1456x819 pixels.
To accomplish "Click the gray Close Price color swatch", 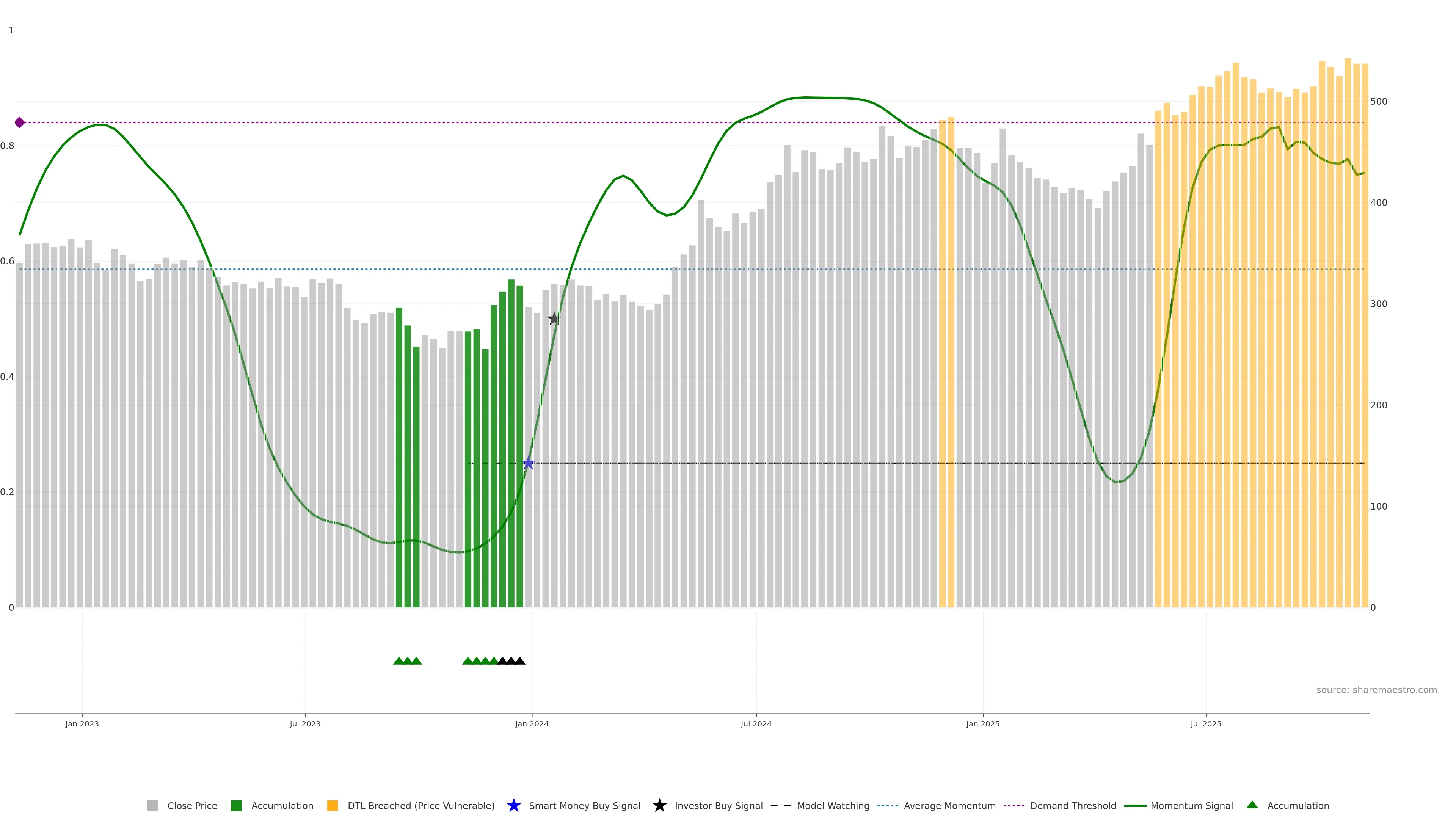I will [152, 806].
